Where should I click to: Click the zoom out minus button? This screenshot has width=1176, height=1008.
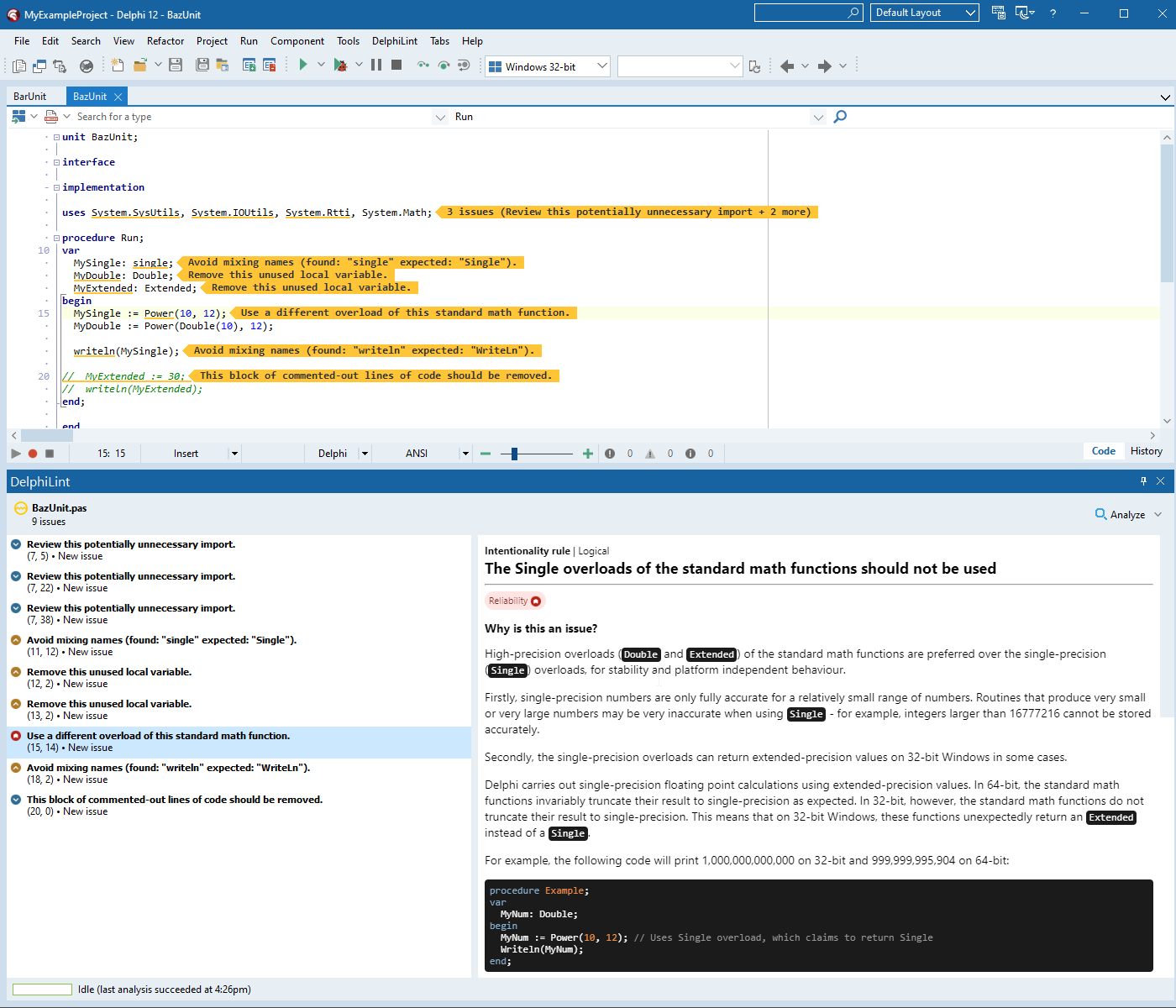[x=486, y=454]
